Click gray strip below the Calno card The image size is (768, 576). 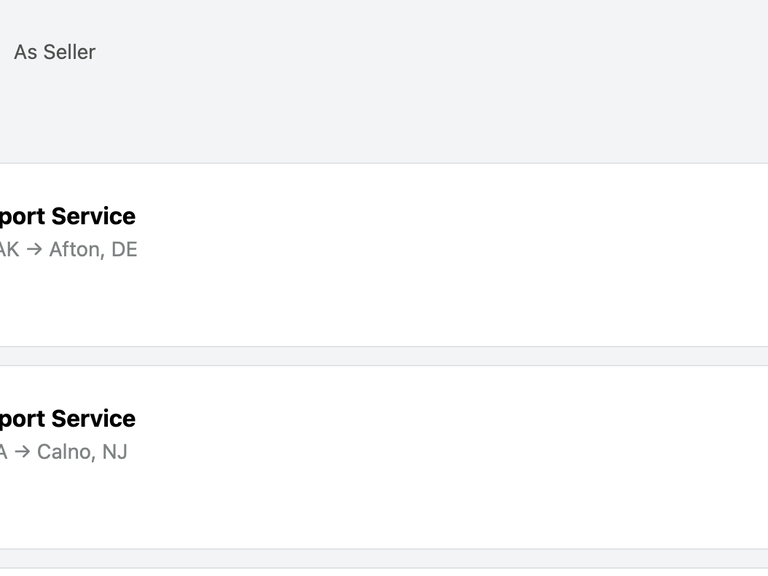384,558
